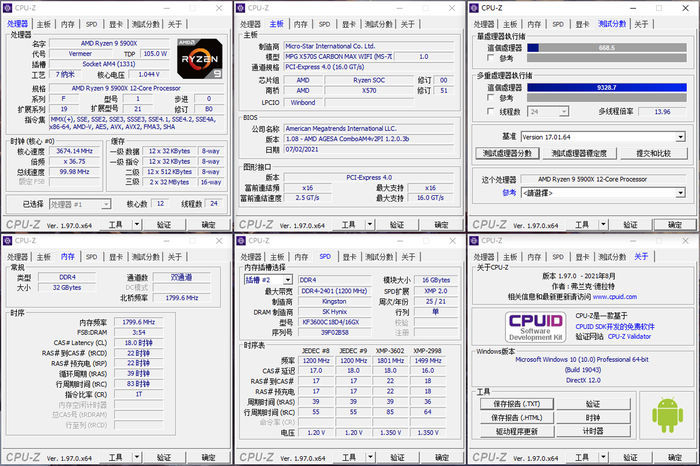Click 保存报告 (.HTML) button
The height and width of the screenshot is (466, 700).
coord(517,418)
